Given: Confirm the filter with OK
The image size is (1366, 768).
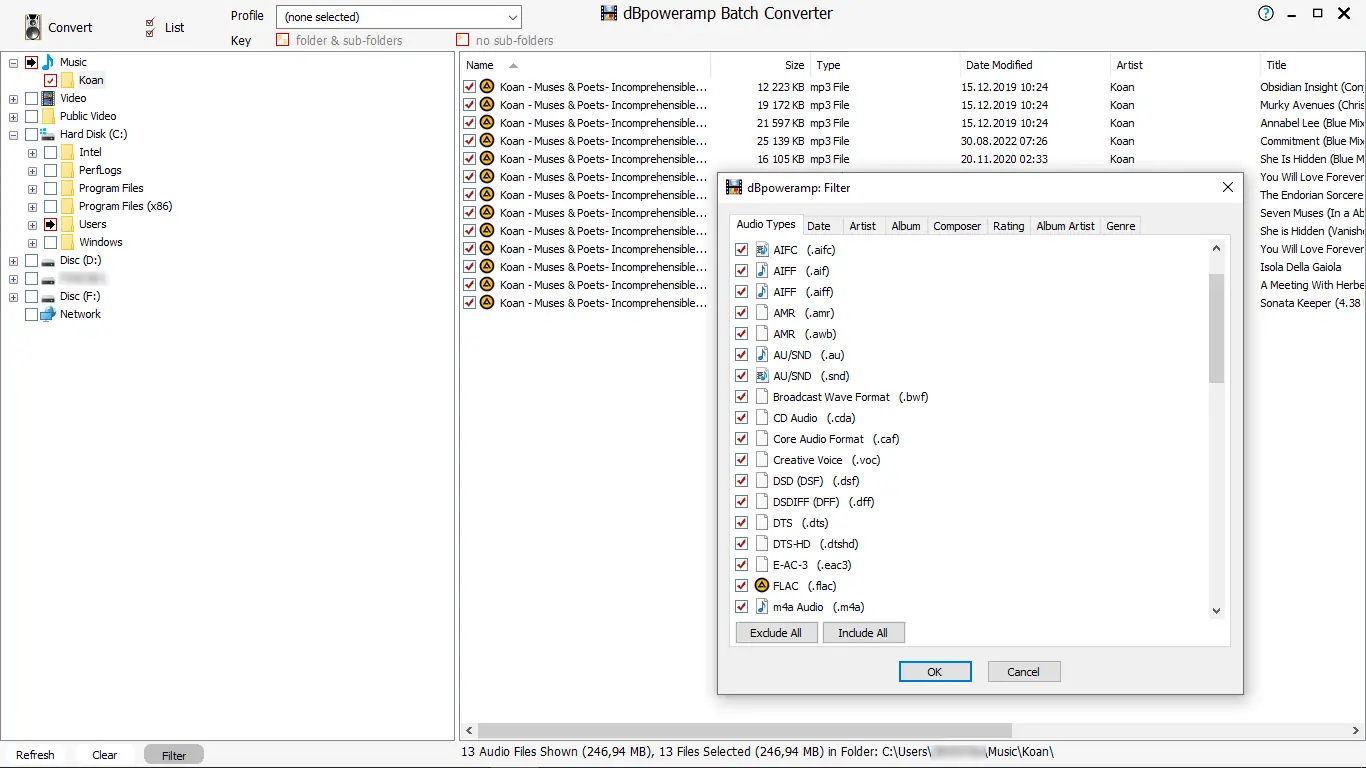Looking at the screenshot, I should click(935, 672).
